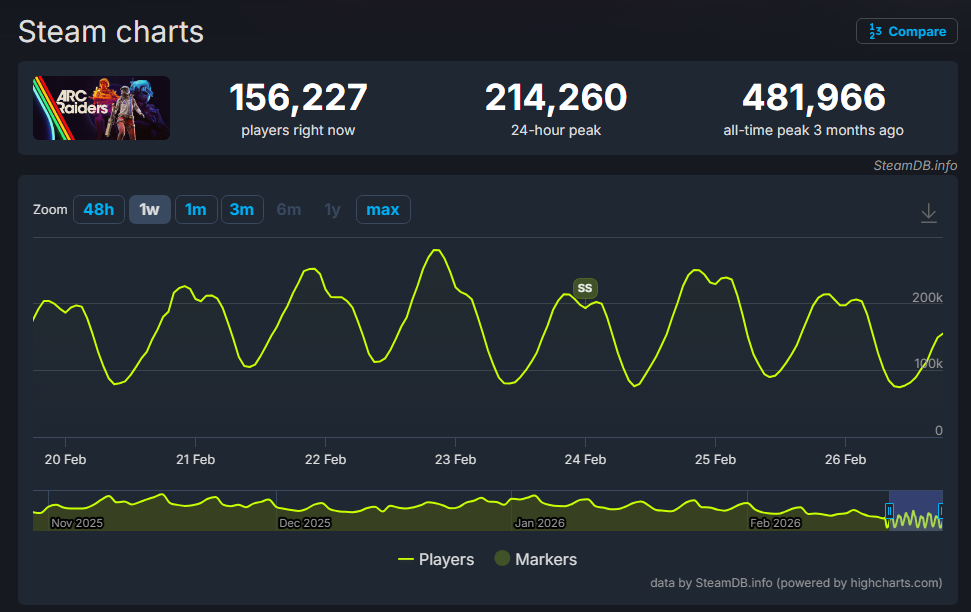The height and width of the screenshot is (612, 971).
Task: Show the max time range
Action: point(383,209)
